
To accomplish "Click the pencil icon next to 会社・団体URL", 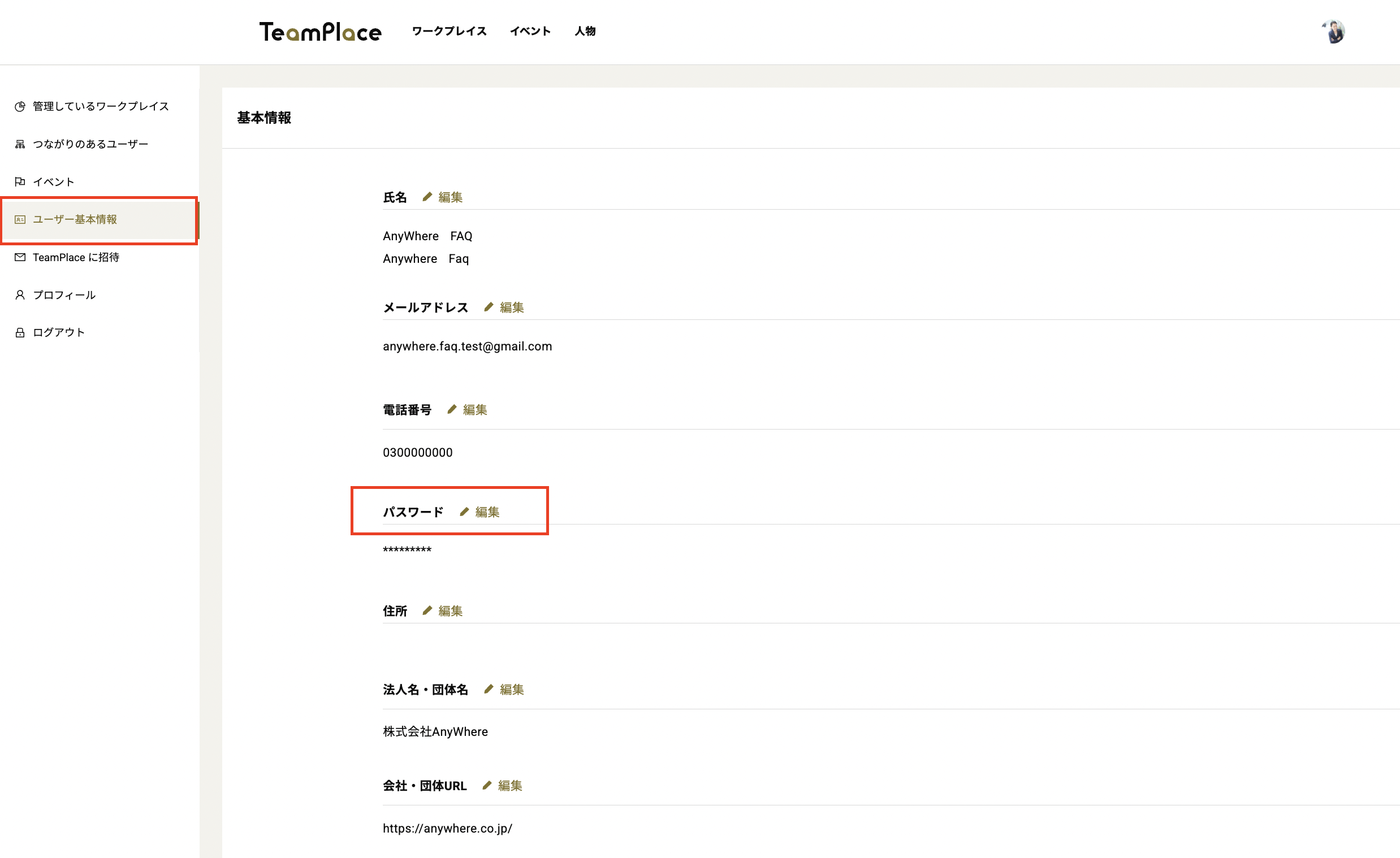I will 487,785.
